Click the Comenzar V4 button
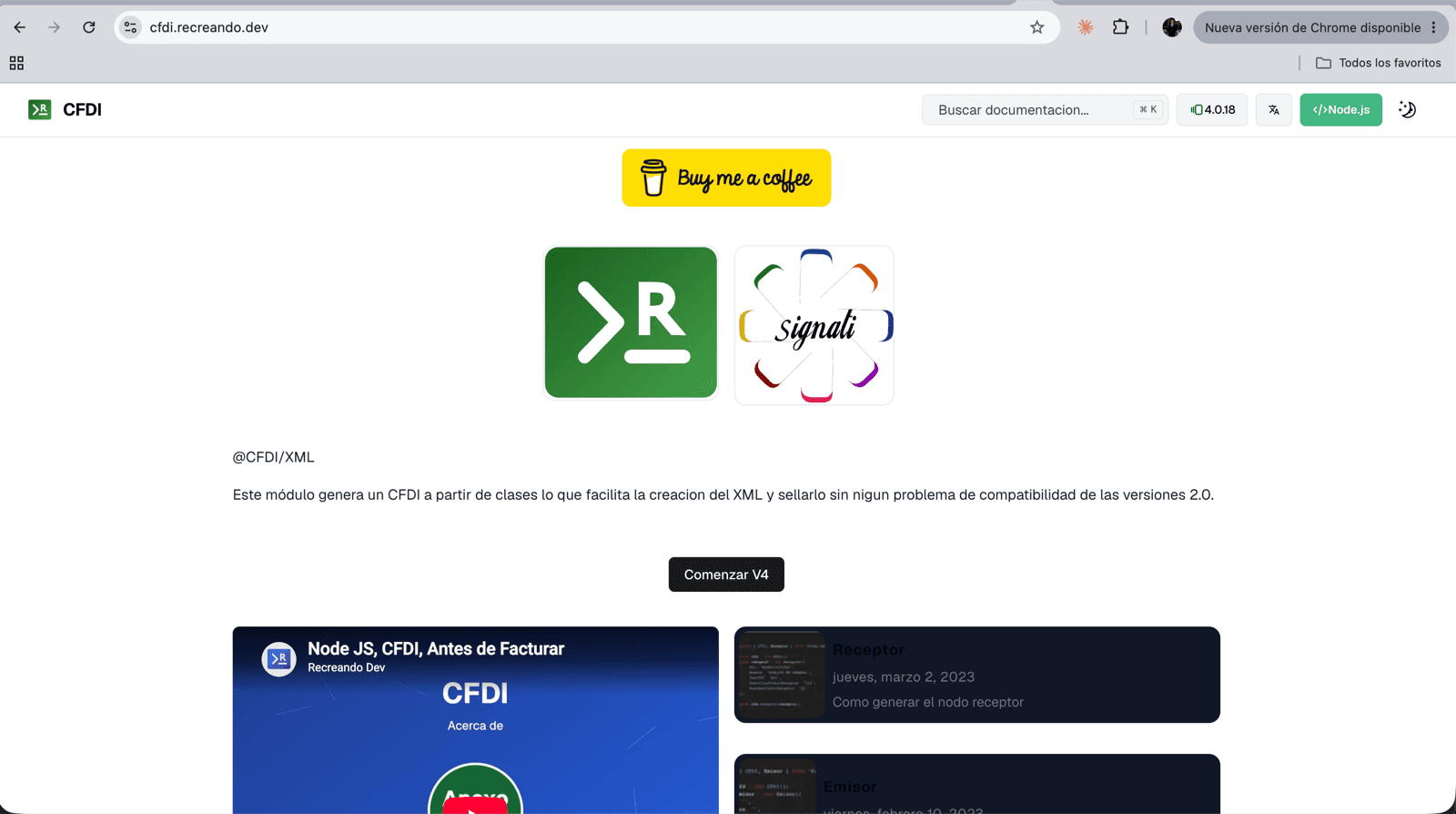The width and height of the screenshot is (1456, 814). (726, 575)
